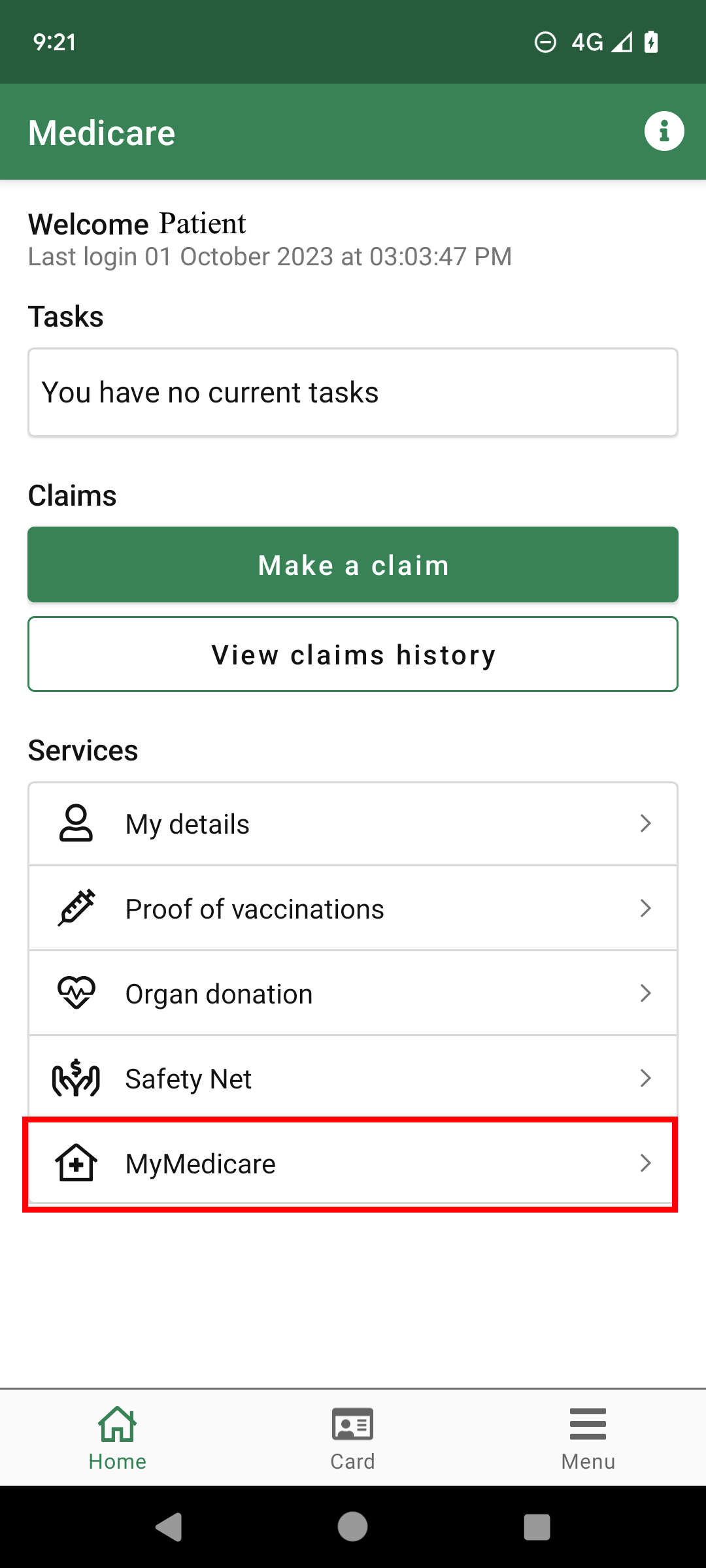Click View claims history button
Screen dimensions: 706x1568
coord(353,654)
